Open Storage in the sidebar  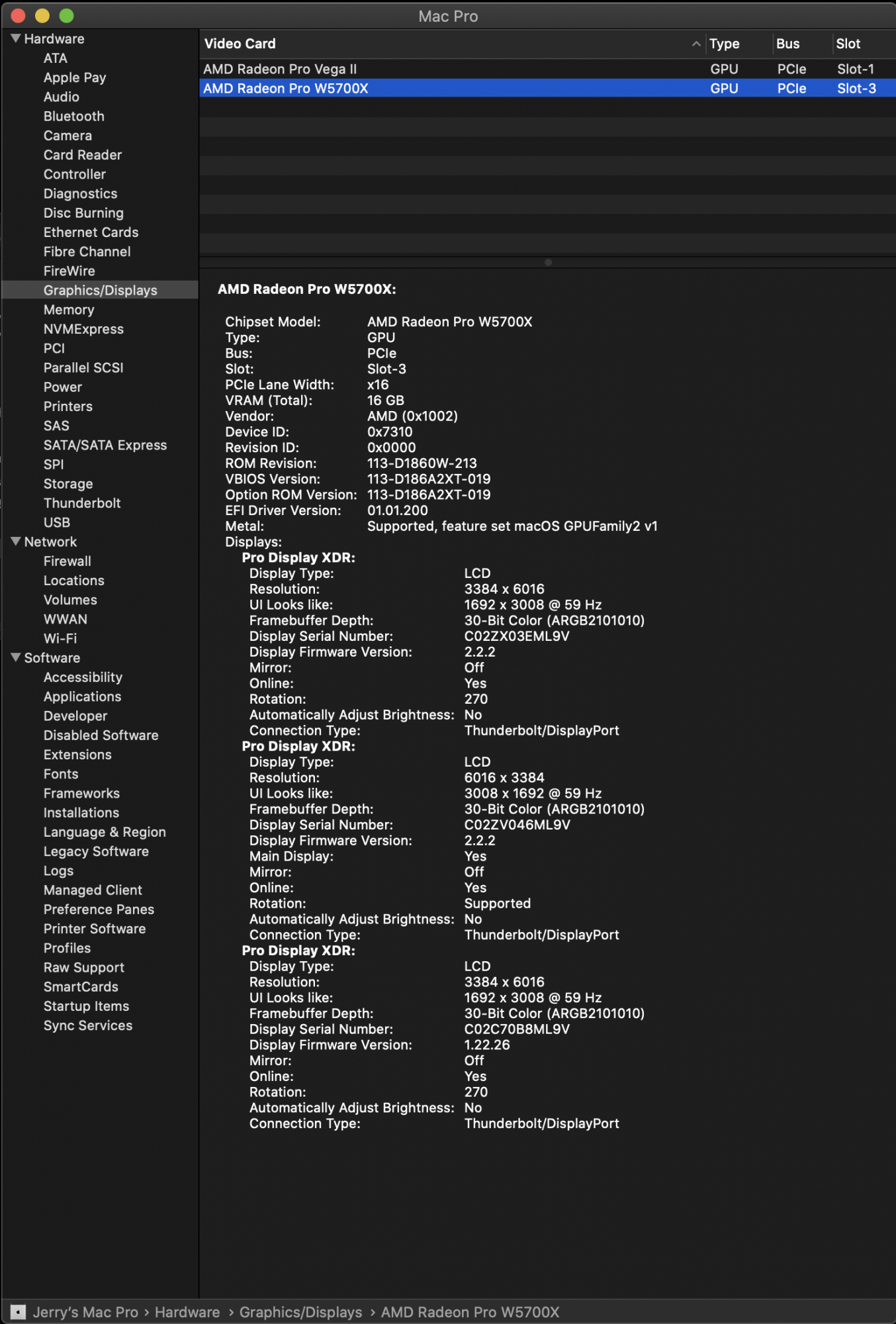click(68, 483)
